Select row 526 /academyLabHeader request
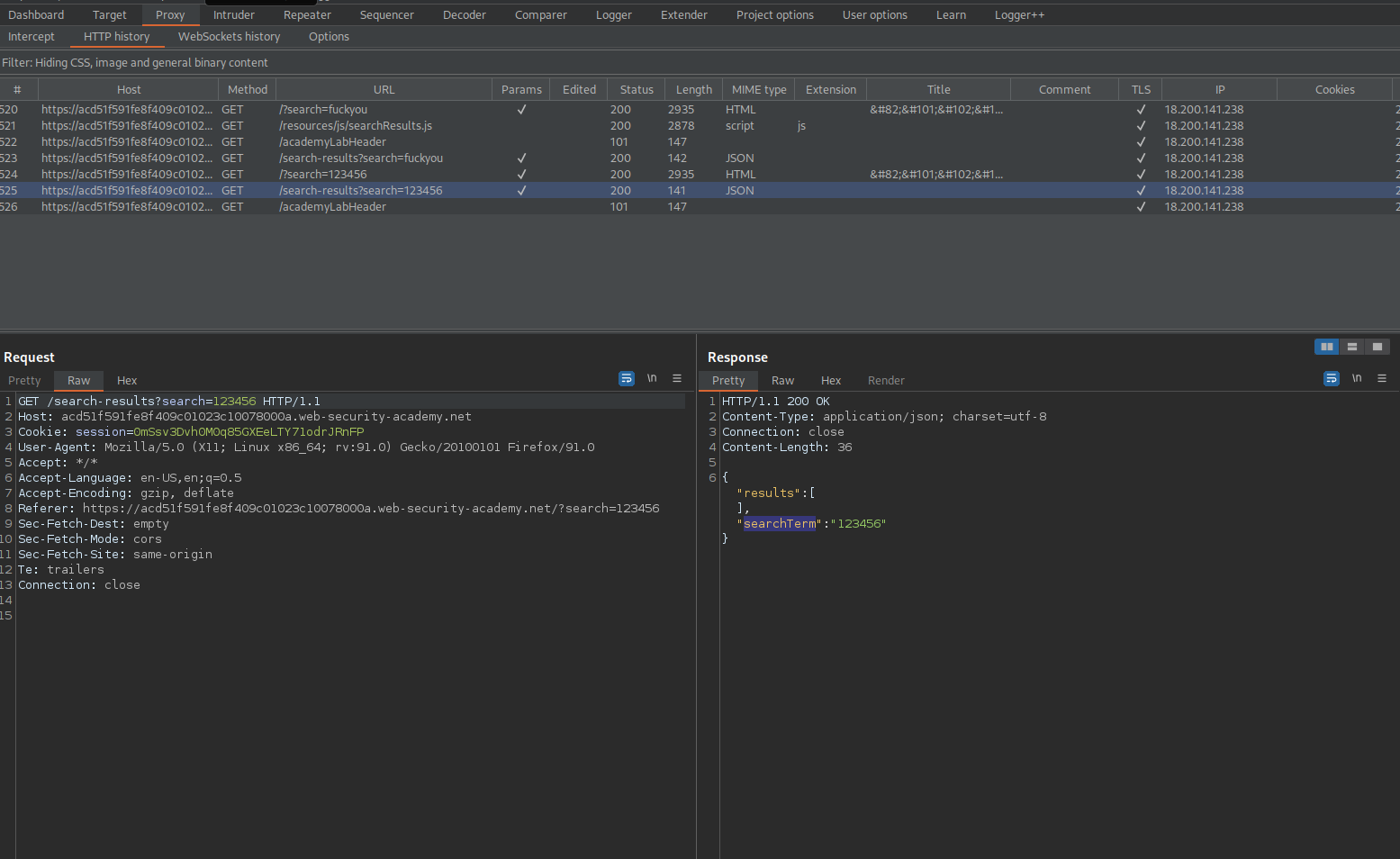This screenshot has width=1400, height=859. 700,207
